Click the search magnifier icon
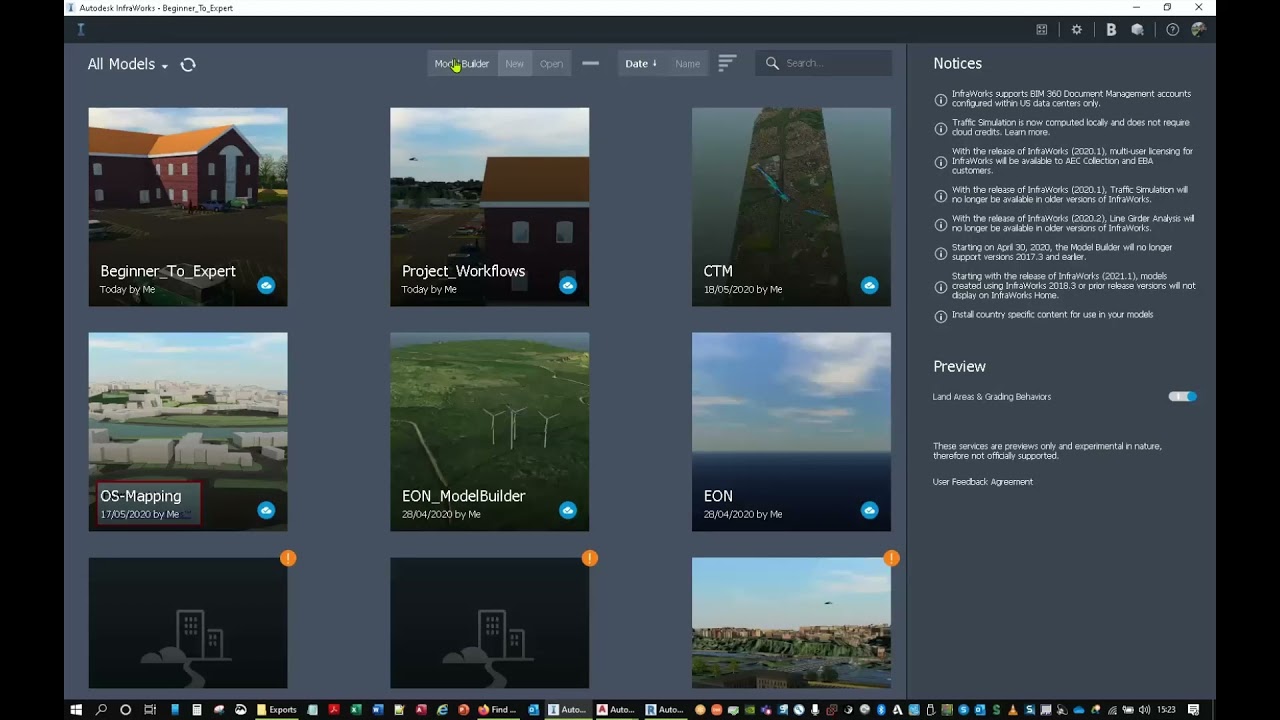1280x720 pixels. pos(772,63)
